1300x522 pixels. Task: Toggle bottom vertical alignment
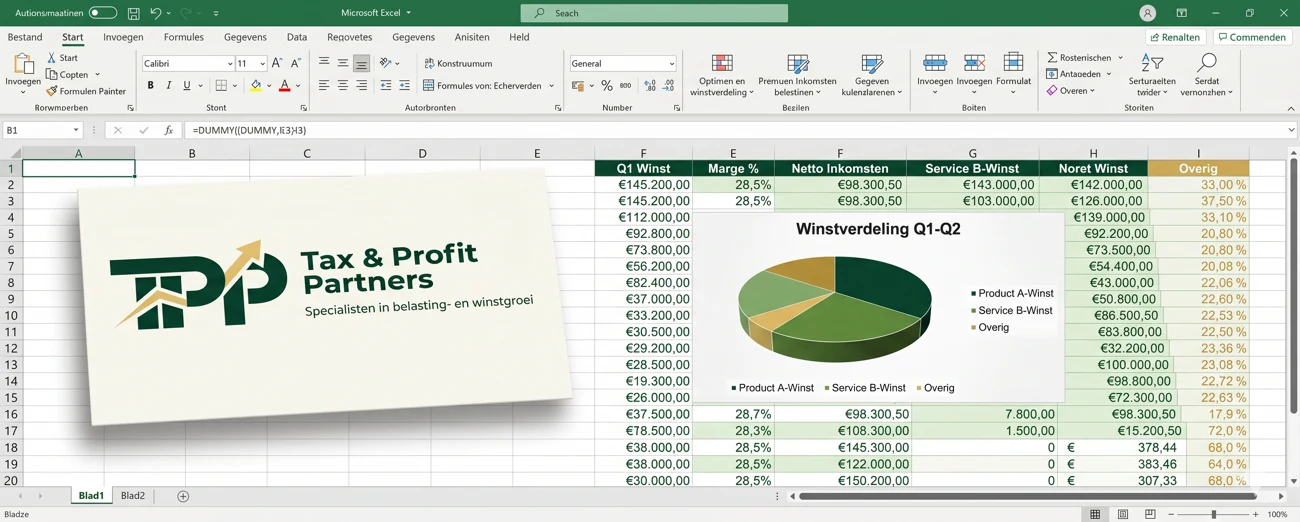pos(361,63)
